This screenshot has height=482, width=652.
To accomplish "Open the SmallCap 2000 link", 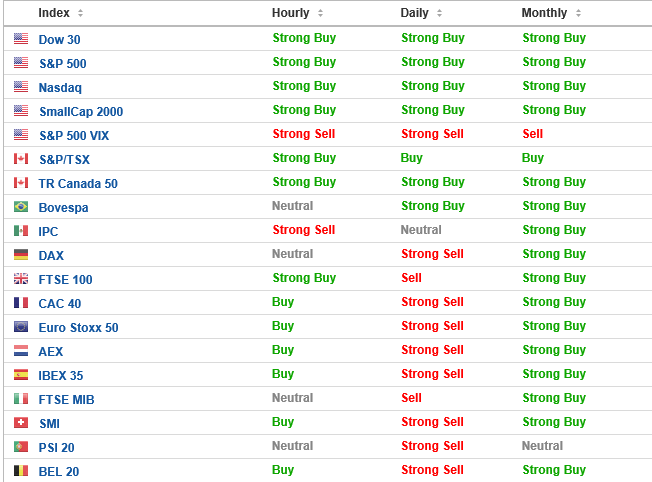I will click(x=81, y=111).
